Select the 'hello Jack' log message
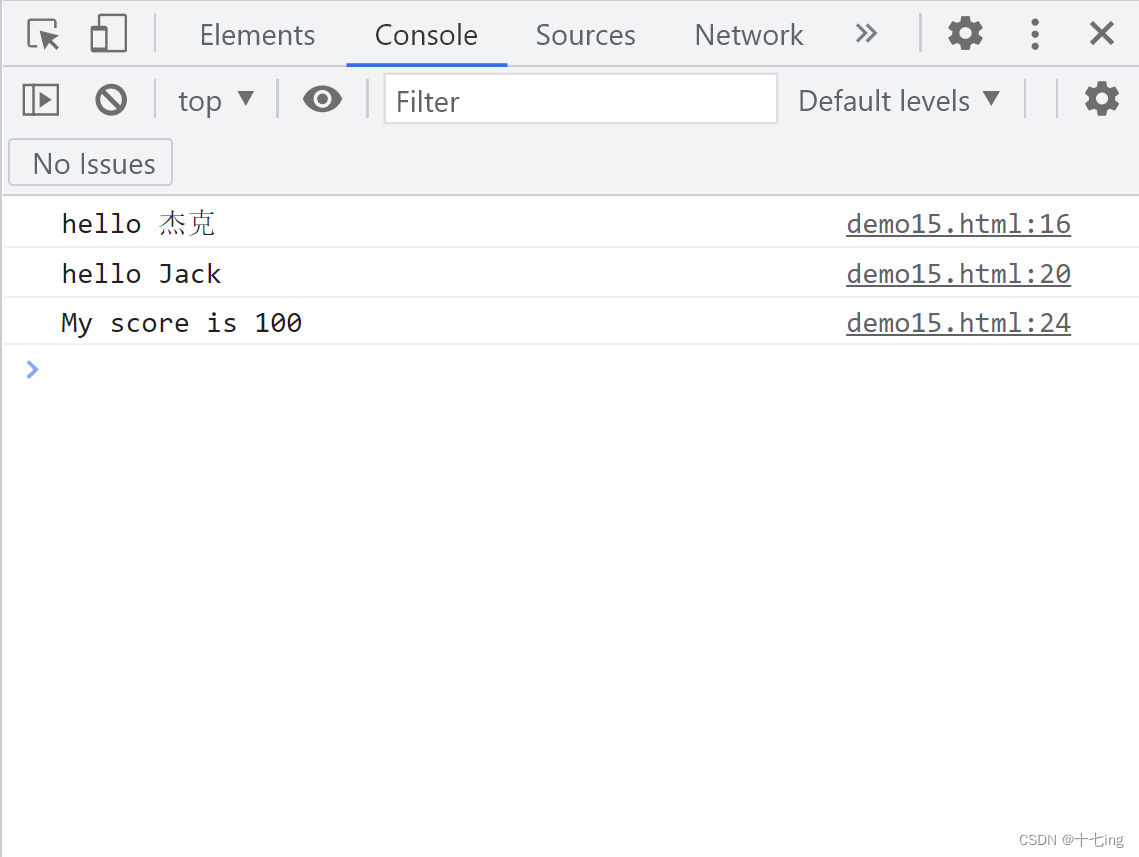Screen dimensions: 1139x857 pos(141,274)
